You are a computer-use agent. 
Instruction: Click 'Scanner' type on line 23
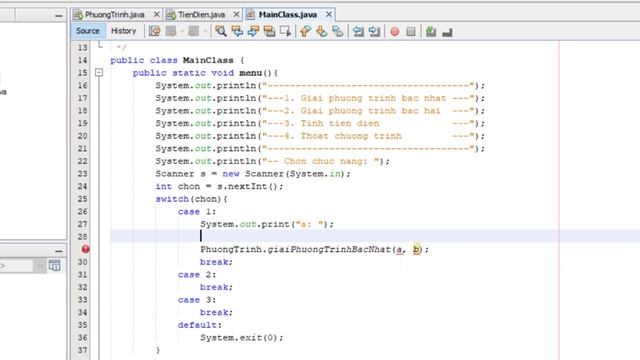point(175,174)
